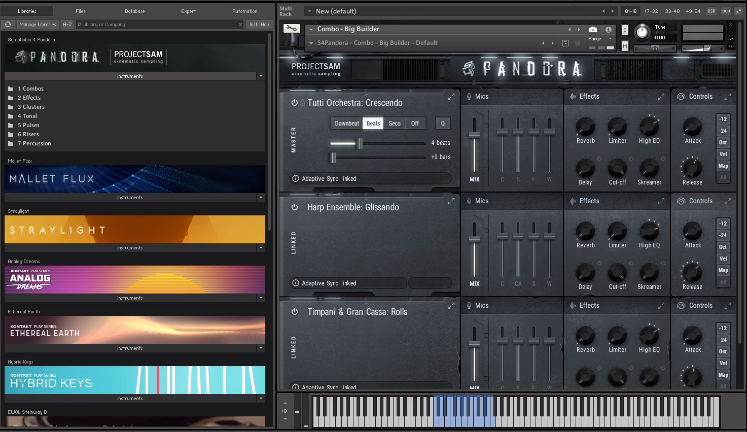Click the Adaptive Sync info icon for Tutti Orchestra
The width and height of the screenshot is (747, 432).
coord(295,179)
